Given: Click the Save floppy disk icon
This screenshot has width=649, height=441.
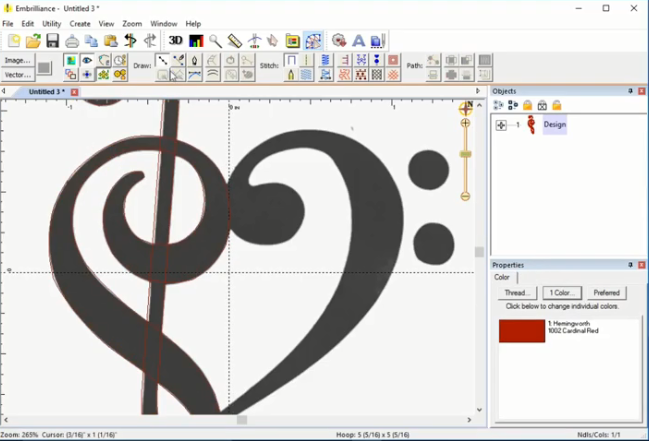Looking at the screenshot, I should pos(52,41).
